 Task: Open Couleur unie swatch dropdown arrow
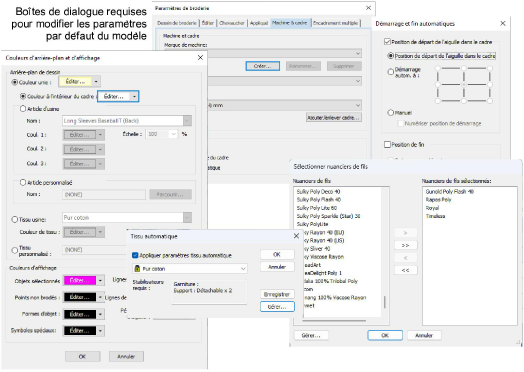click(96, 82)
